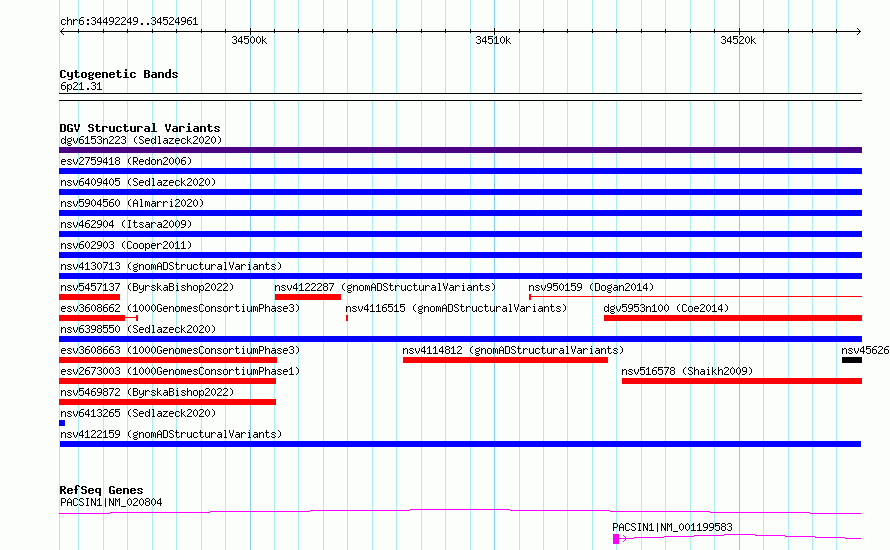Select the blue nsv4122159 variant bar
Viewport: 890px width, 550px height.
tap(460, 444)
